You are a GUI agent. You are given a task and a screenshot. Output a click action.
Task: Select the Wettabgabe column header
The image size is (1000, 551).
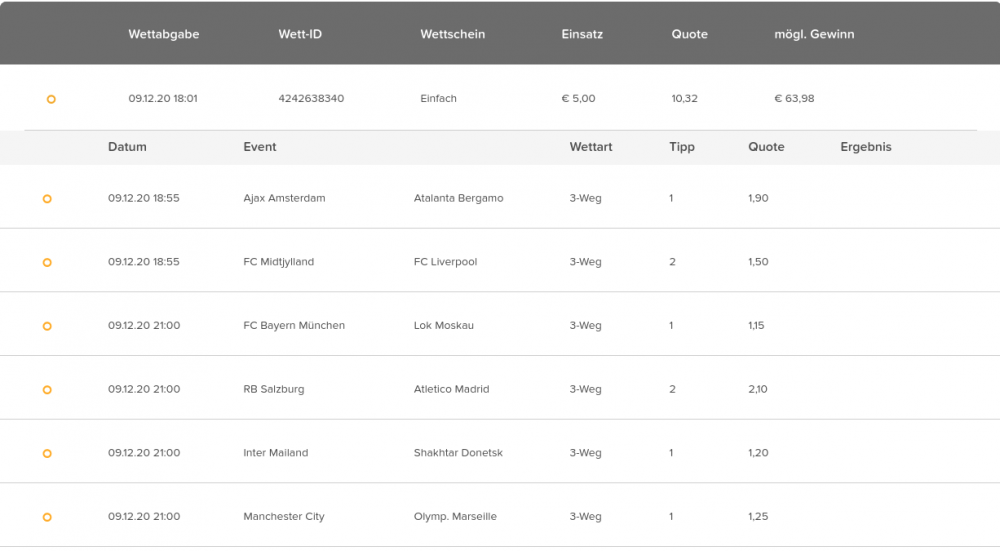164,34
